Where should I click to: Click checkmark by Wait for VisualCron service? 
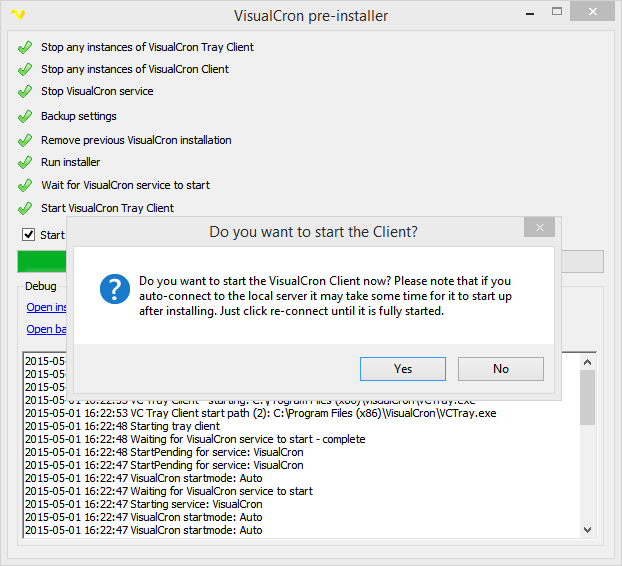coord(25,185)
